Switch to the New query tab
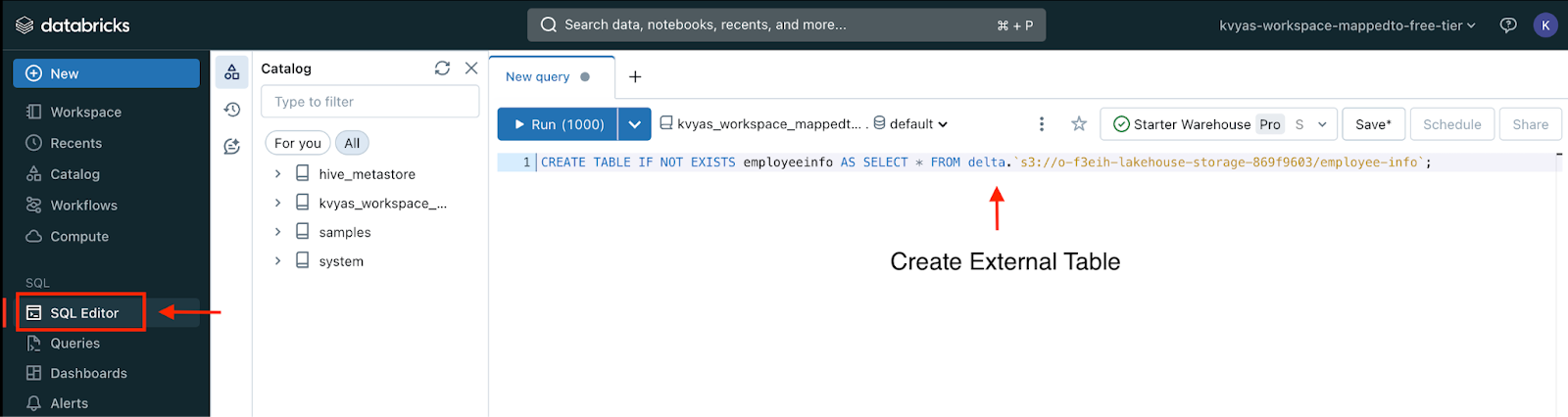 coord(538,77)
